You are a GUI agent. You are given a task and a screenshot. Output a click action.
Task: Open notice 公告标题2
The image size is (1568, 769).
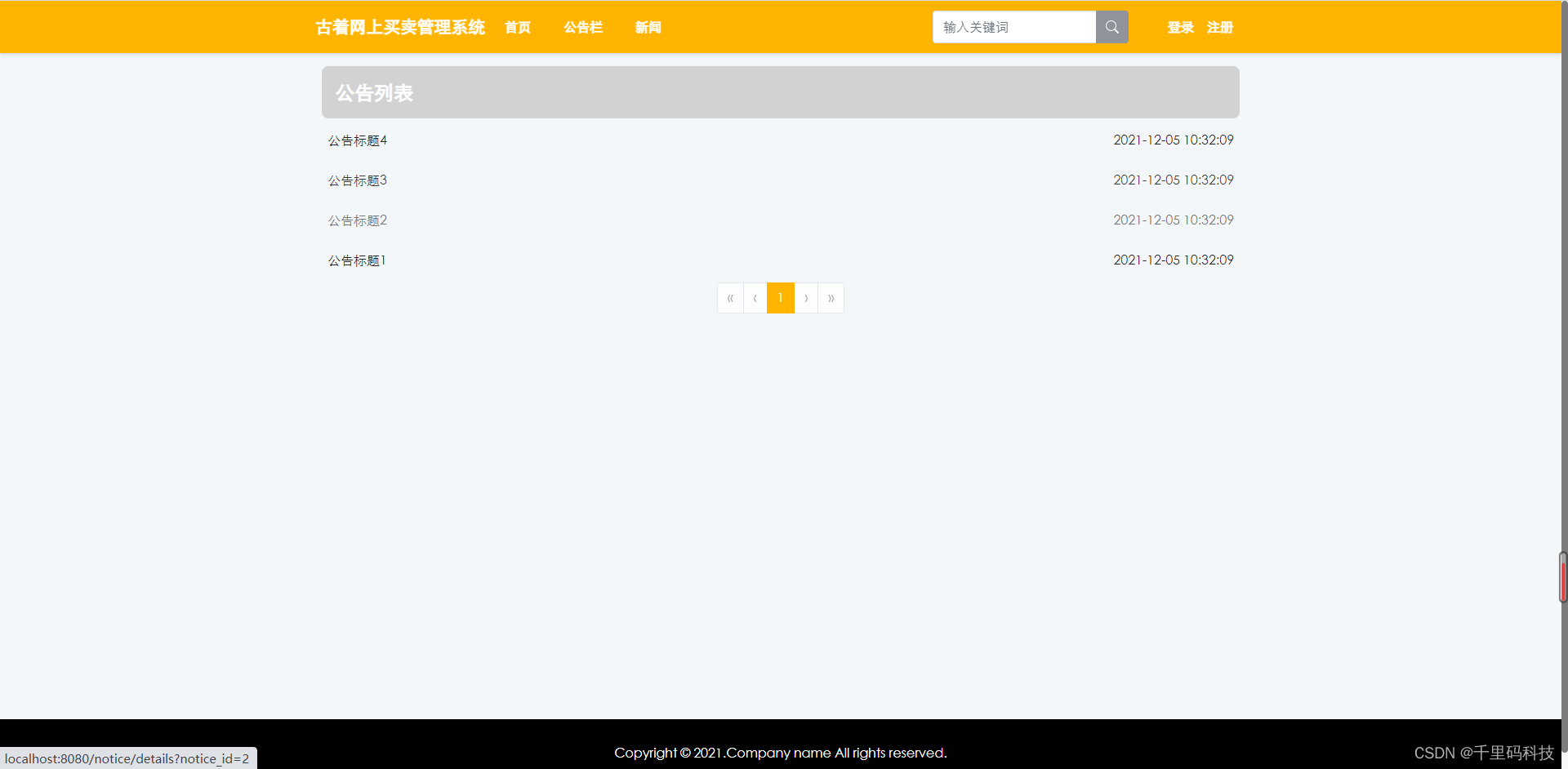358,220
